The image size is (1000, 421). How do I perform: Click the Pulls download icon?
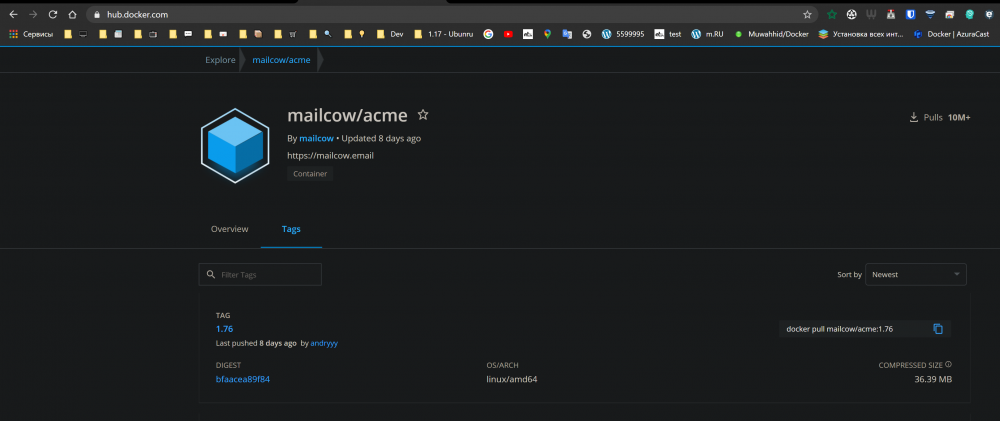click(x=913, y=117)
